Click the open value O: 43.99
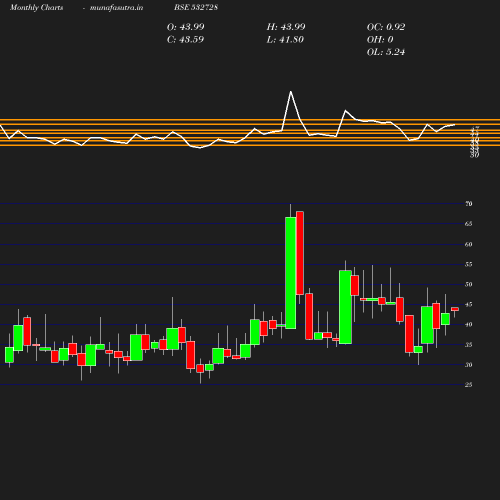Screen dimensions: 500x500 pyautogui.click(x=185, y=27)
